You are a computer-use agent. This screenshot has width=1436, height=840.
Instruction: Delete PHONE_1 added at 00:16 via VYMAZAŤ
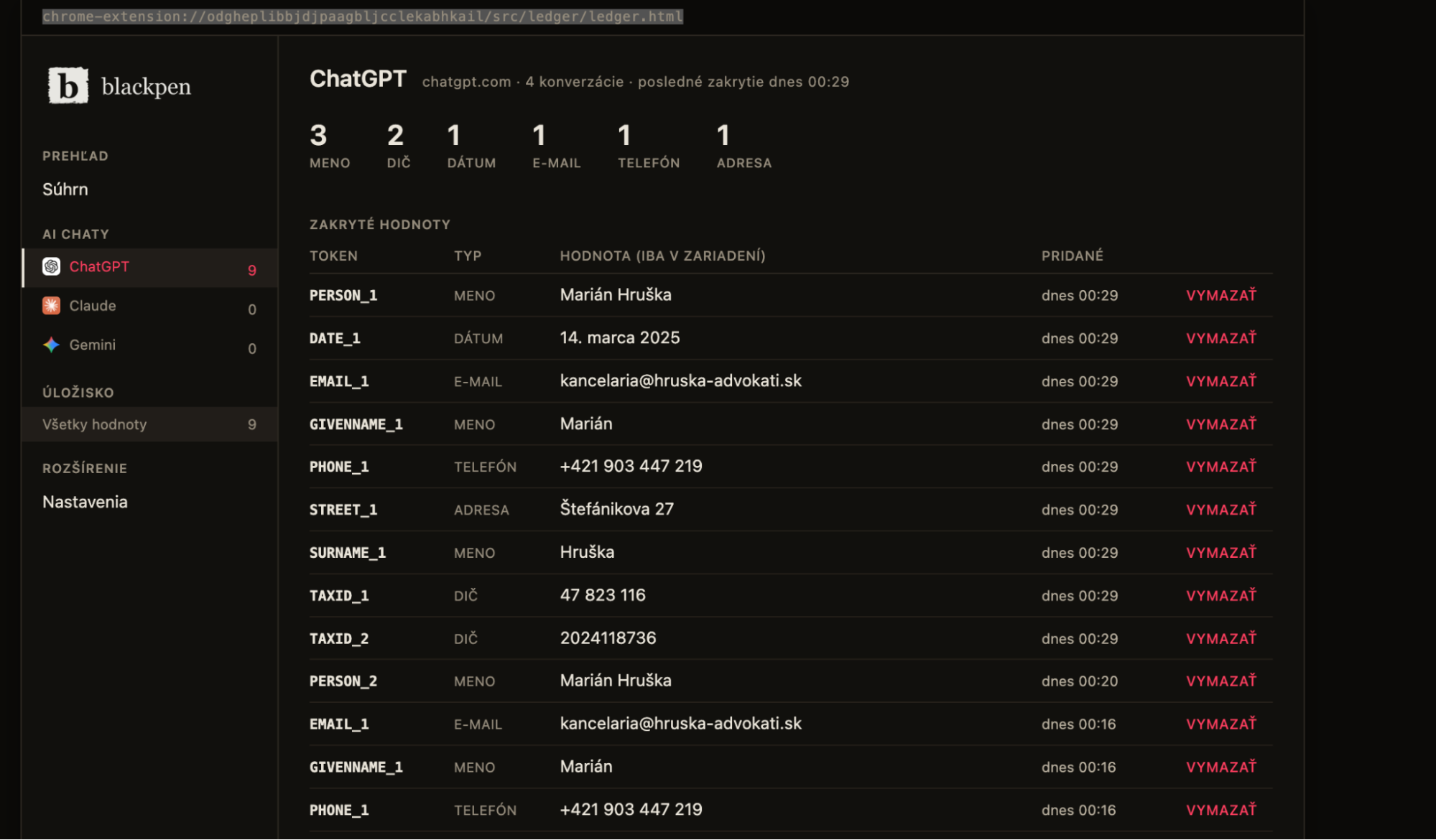(1221, 810)
